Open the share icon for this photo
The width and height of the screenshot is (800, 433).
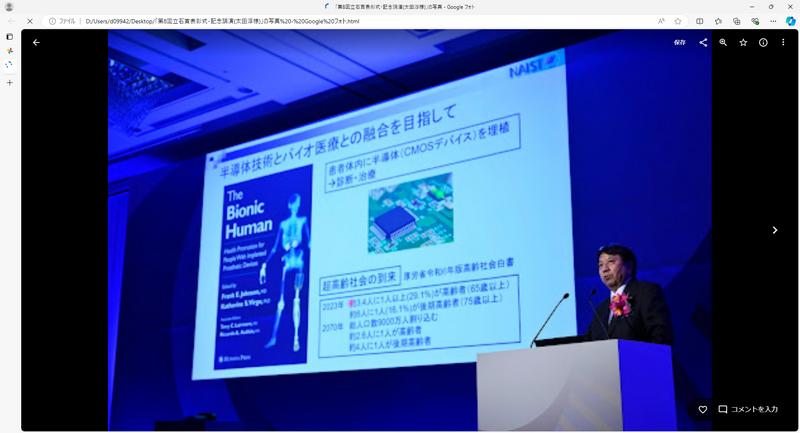(x=703, y=43)
